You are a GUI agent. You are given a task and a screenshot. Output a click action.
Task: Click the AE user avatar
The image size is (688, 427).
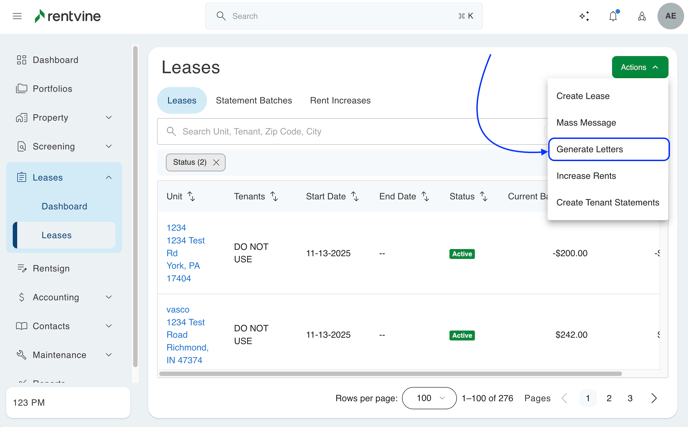[x=670, y=16]
